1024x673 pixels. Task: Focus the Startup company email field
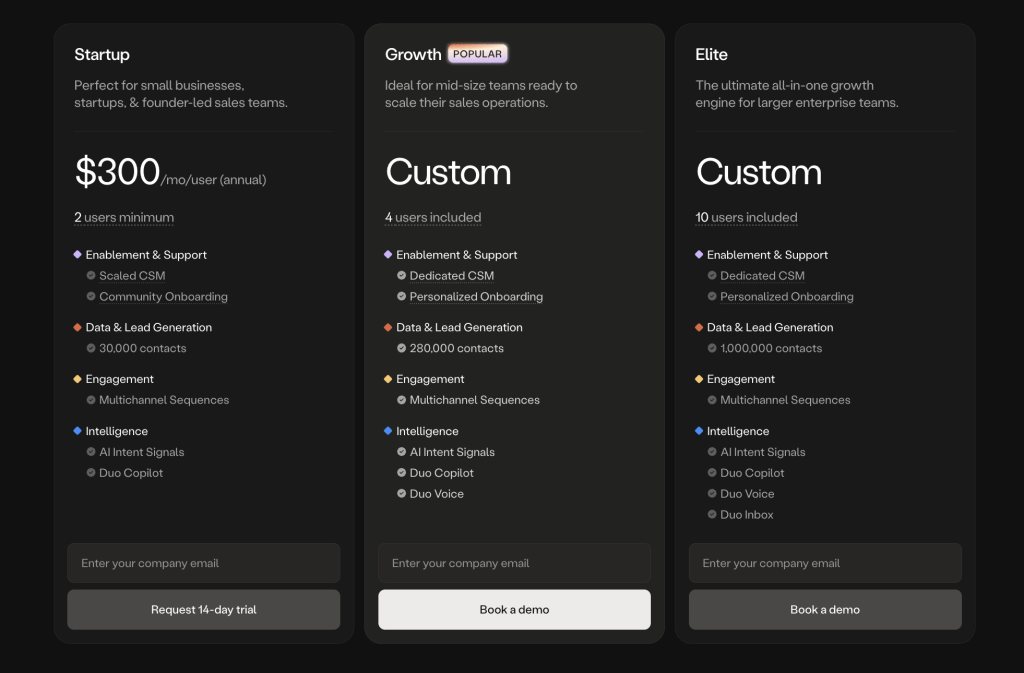(204, 563)
